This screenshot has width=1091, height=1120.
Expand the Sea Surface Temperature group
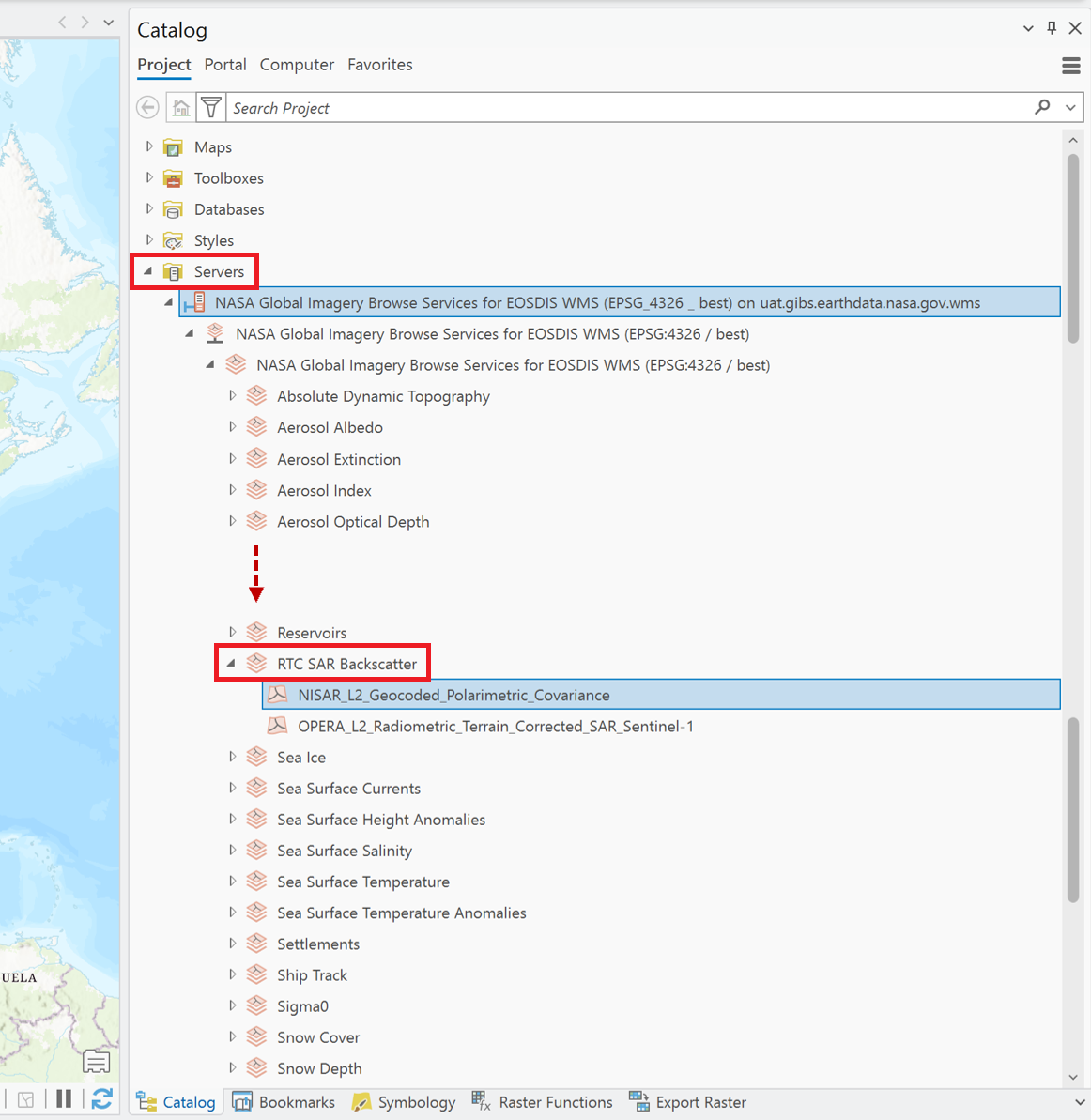tap(232, 882)
